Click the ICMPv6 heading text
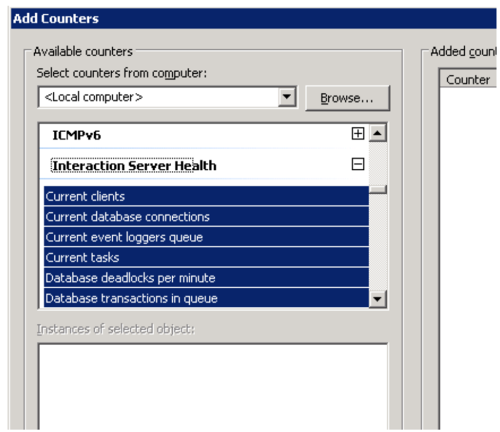 (76, 135)
